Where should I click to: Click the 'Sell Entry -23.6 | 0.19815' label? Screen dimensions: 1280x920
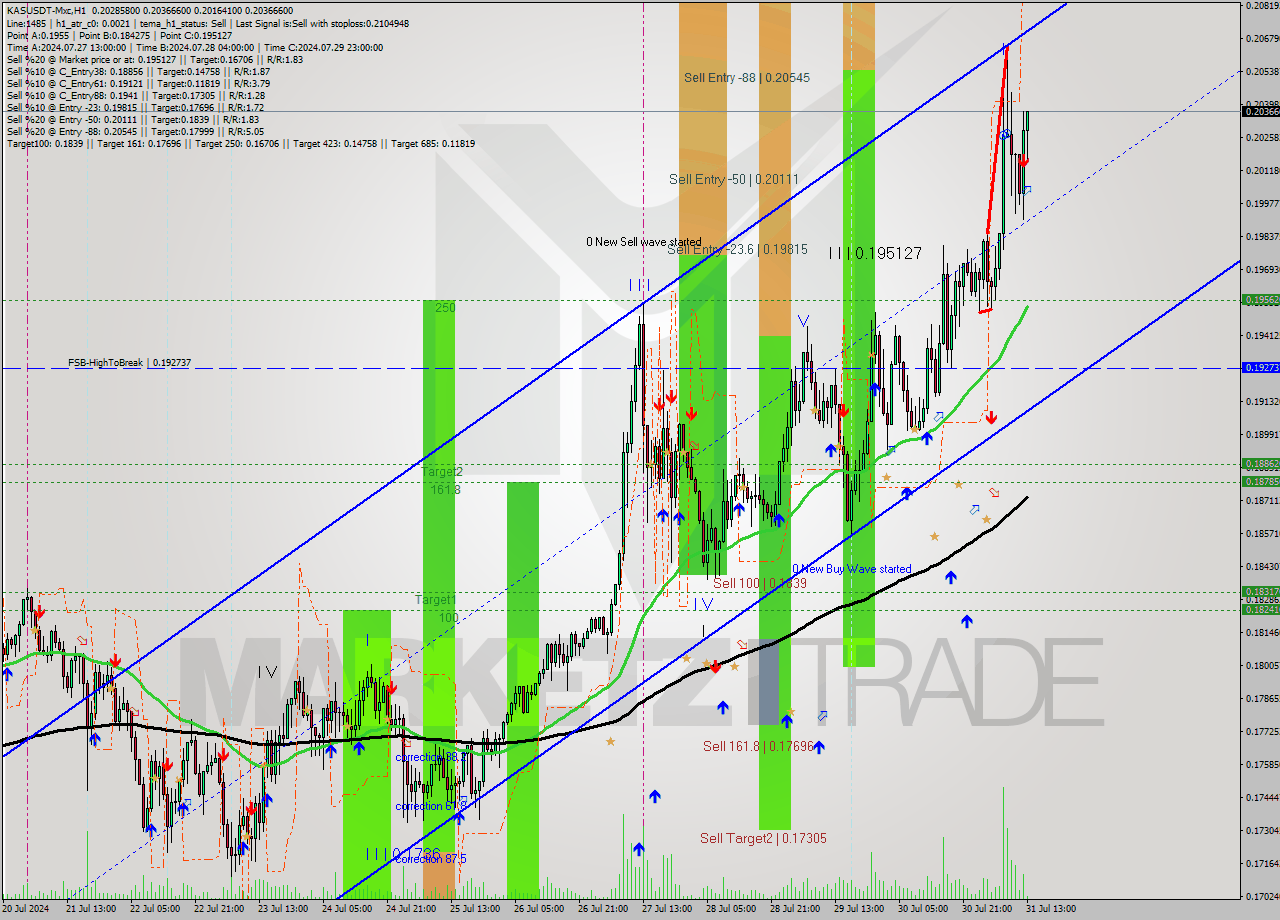737,249
